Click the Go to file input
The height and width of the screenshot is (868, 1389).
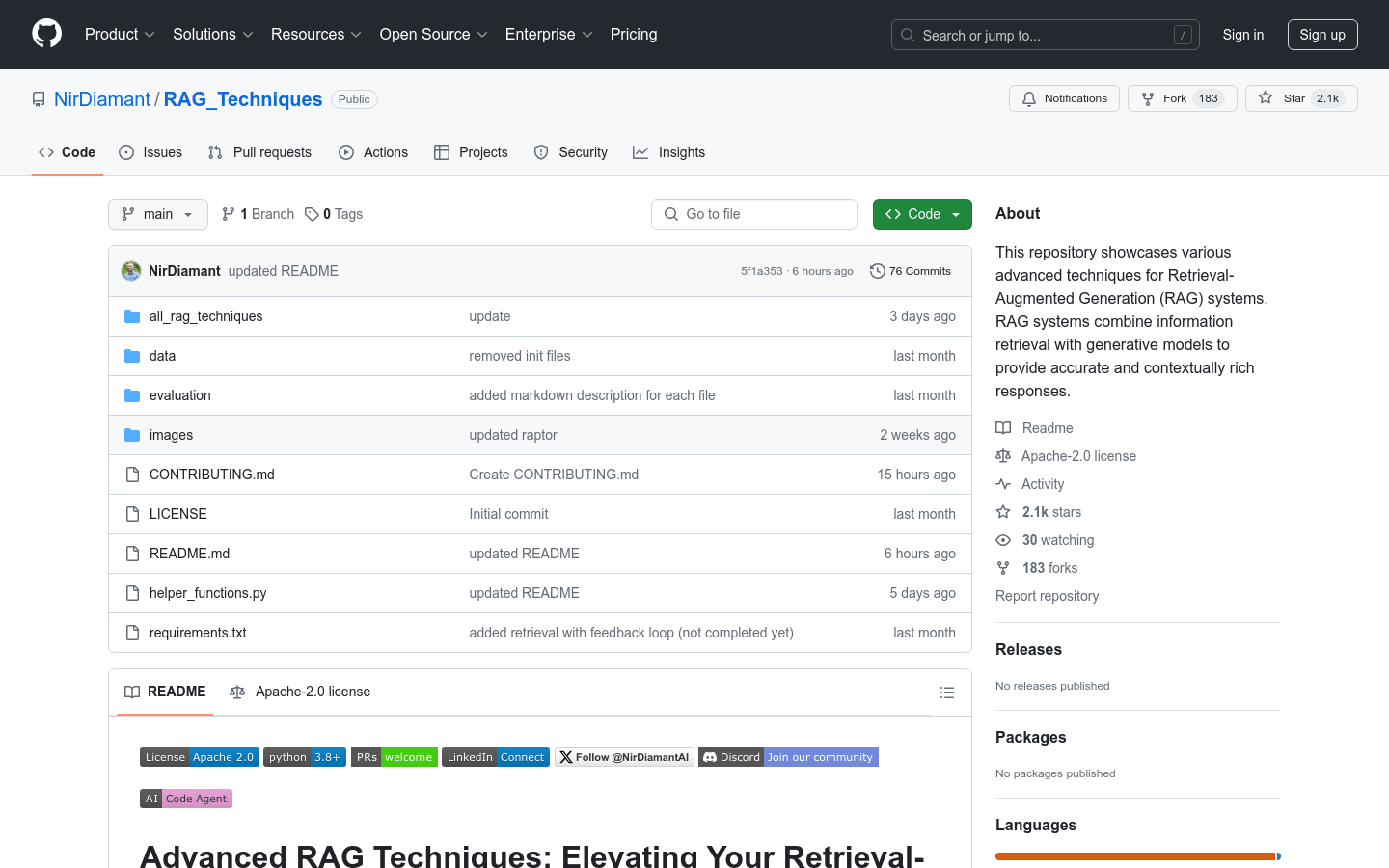coord(754,214)
